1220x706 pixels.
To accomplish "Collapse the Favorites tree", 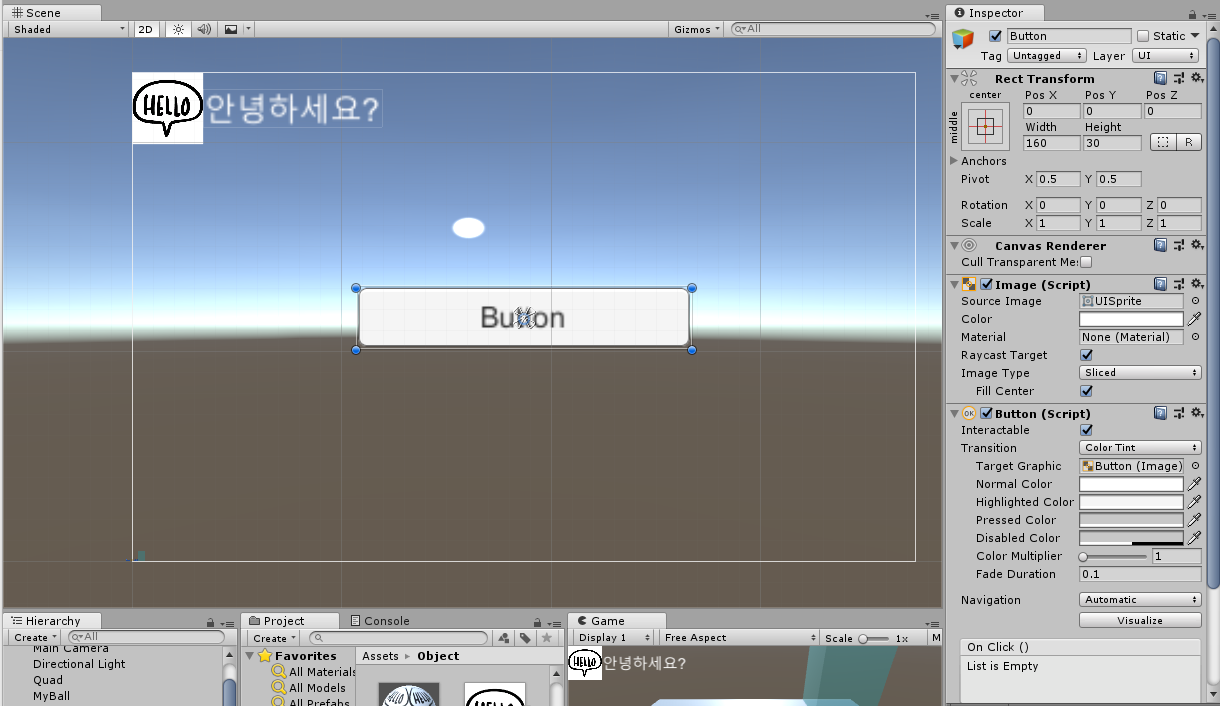I will (x=250, y=656).
